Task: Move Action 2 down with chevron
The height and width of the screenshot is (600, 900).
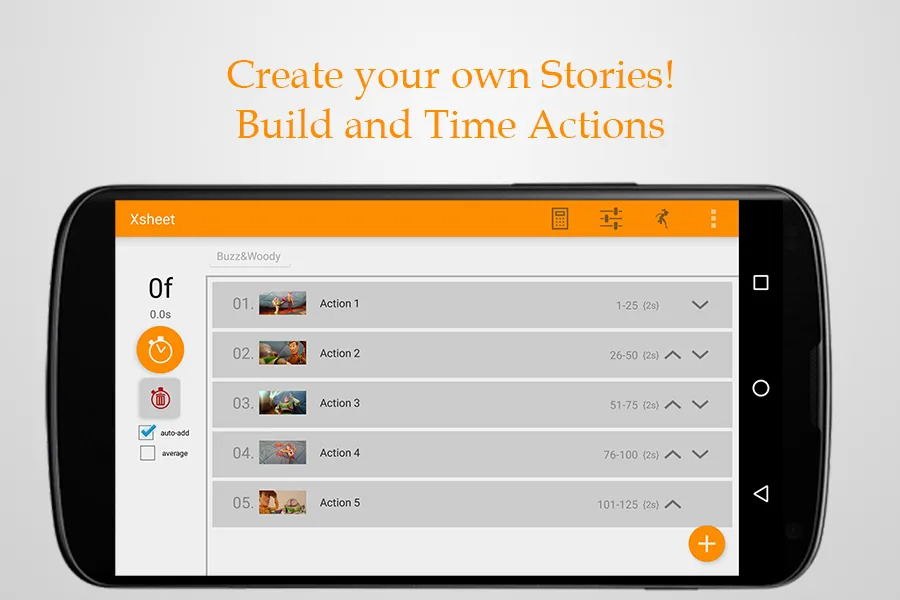Action: click(x=700, y=355)
